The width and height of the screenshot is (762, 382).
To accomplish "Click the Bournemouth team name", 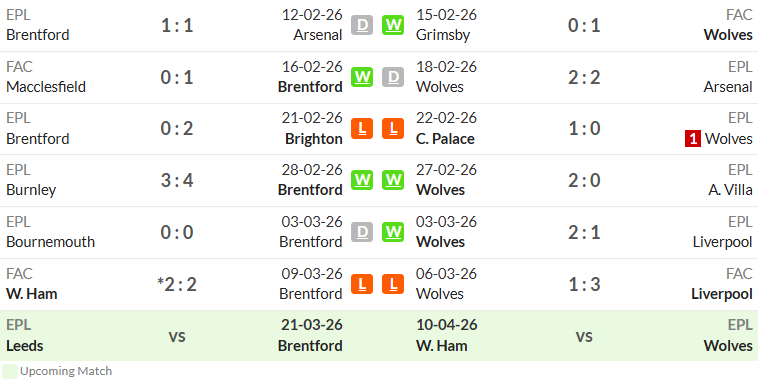I will pyautogui.click(x=51, y=242).
